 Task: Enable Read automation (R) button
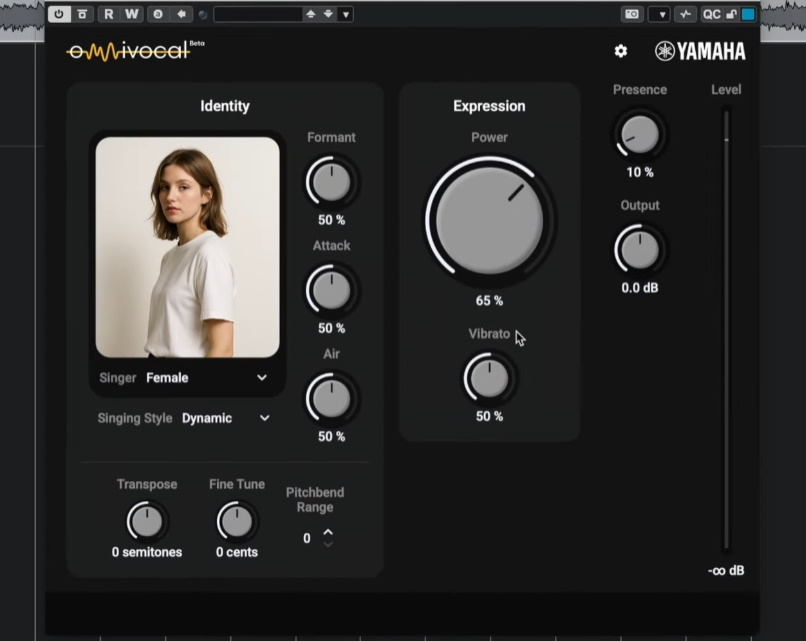pos(108,14)
